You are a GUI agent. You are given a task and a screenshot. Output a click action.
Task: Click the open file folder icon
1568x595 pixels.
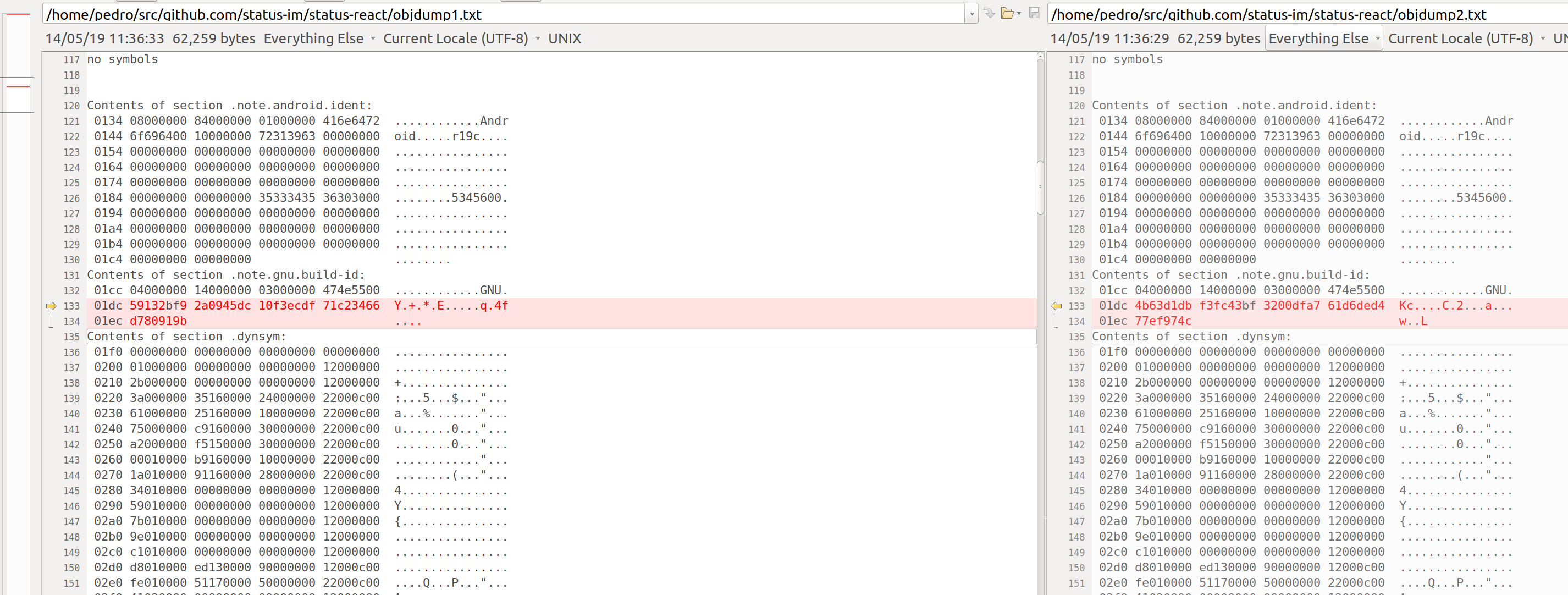click(x=1007, y=13)
